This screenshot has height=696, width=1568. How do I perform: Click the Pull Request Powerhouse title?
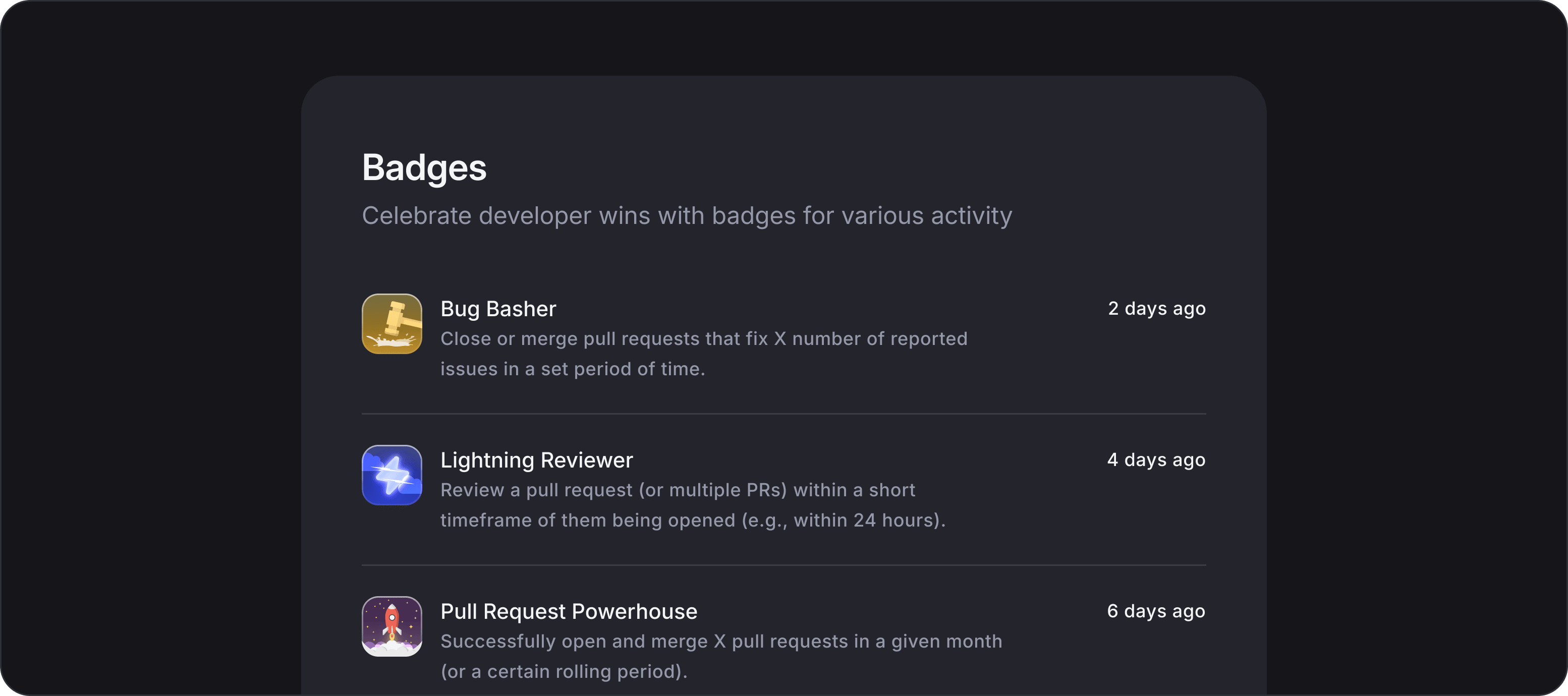569,611
